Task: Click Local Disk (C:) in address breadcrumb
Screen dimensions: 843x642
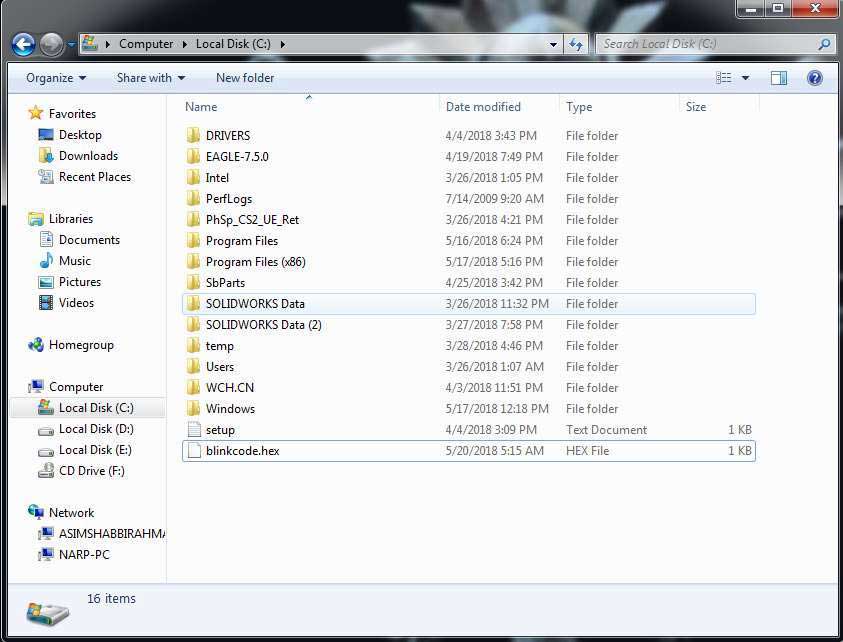Action: (x=233, y=44)
